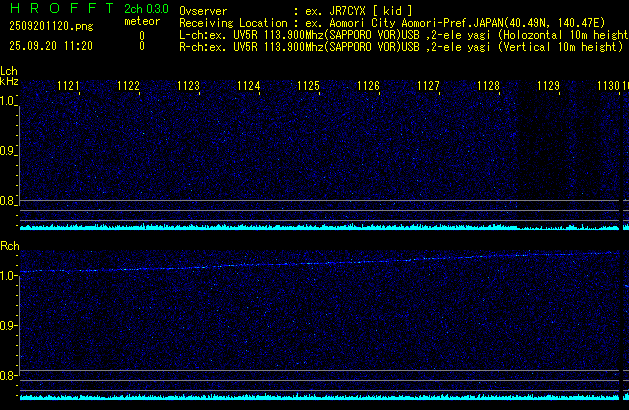This screenshot has height=410, width=629.
Task: Click the meteor count heading
Action: (x=142, y=21)
